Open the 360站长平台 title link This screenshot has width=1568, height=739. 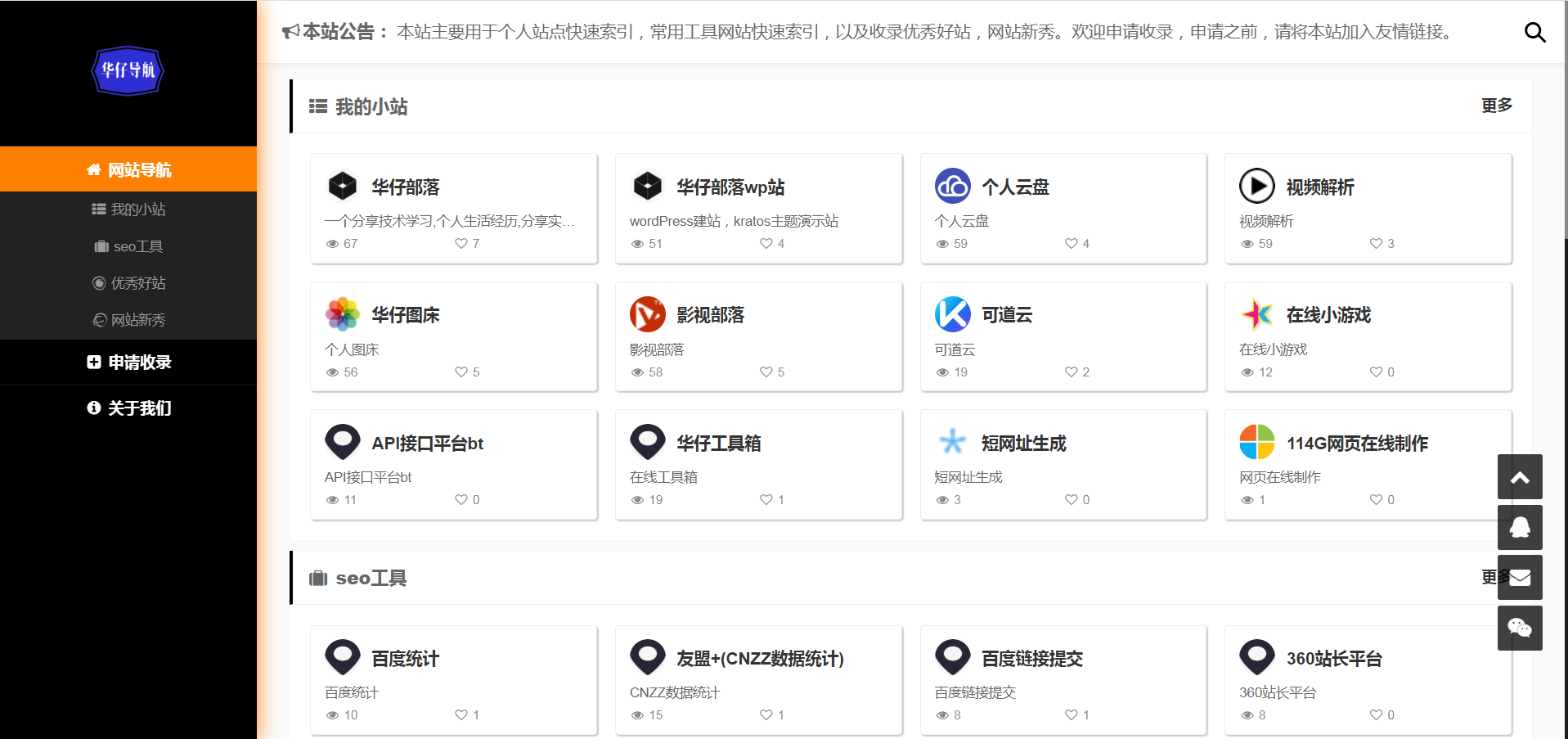[1334, 659]
